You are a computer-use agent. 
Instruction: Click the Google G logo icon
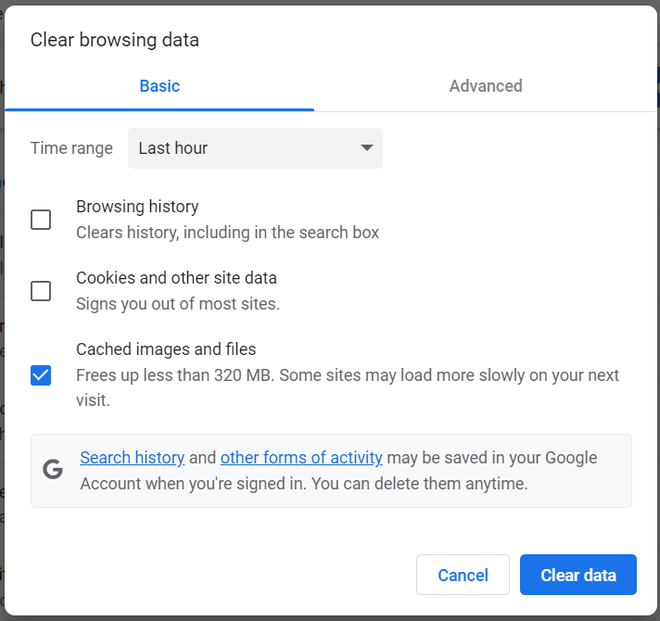53,469
